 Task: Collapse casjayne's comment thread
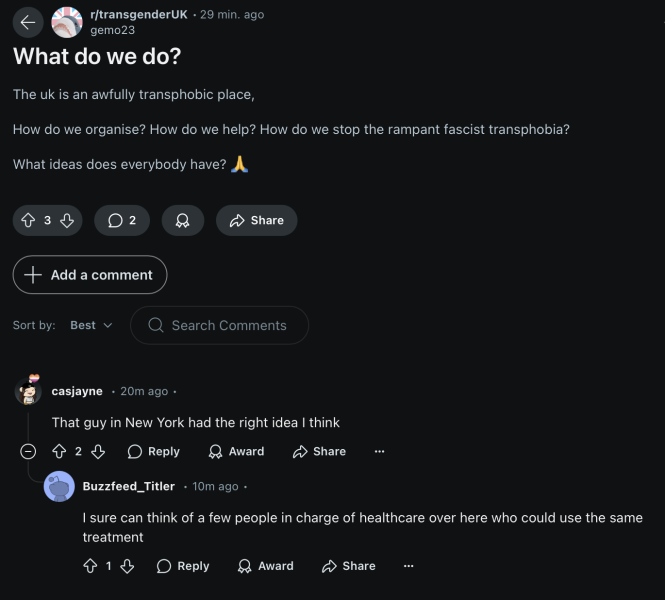point(28,451)
